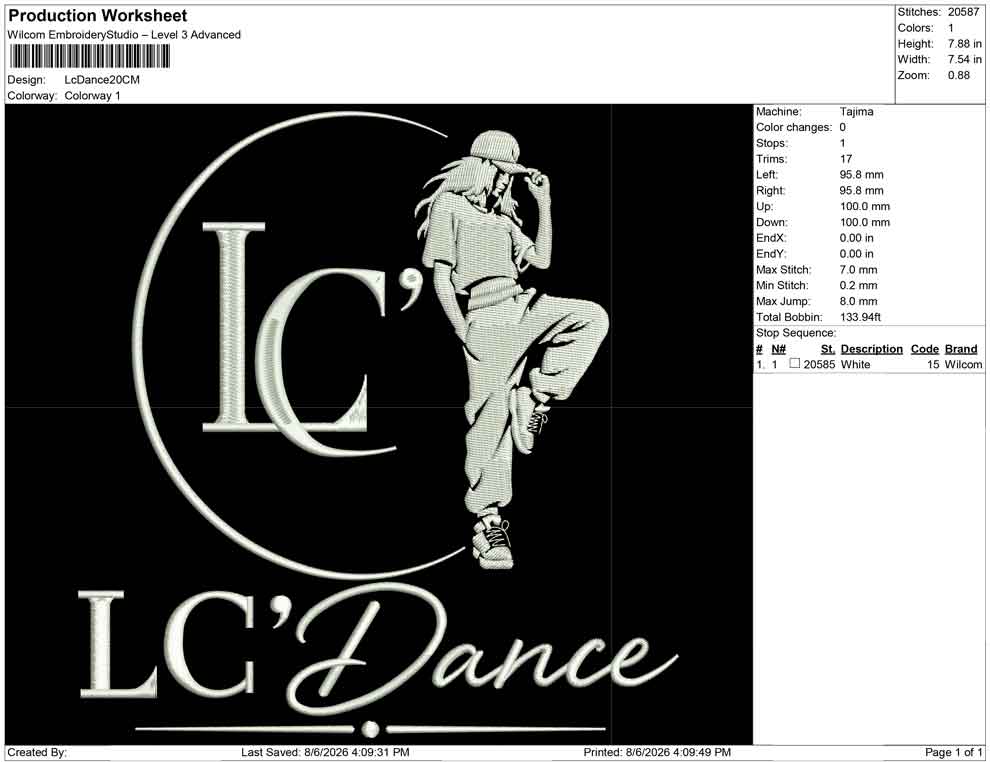Click the 'Printed: 8/6/2026 4:09:49 PM' text
This screenshot has height=762, width=990.
[657, 753]
